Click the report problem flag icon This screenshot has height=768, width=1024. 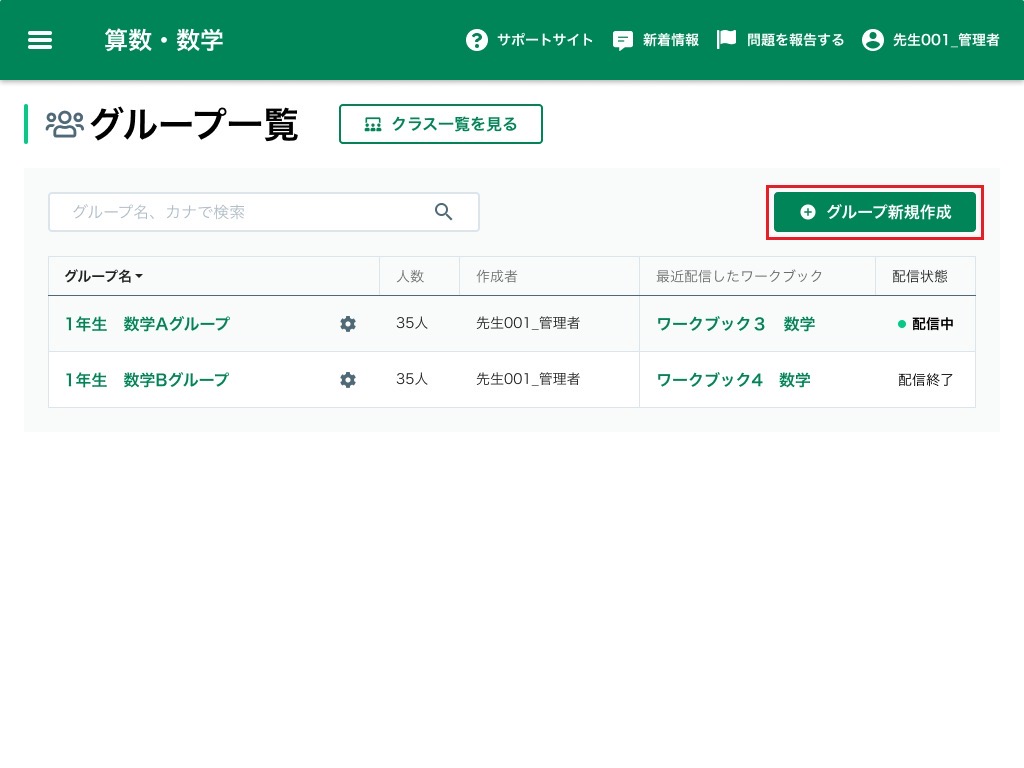tap(727, 40)
